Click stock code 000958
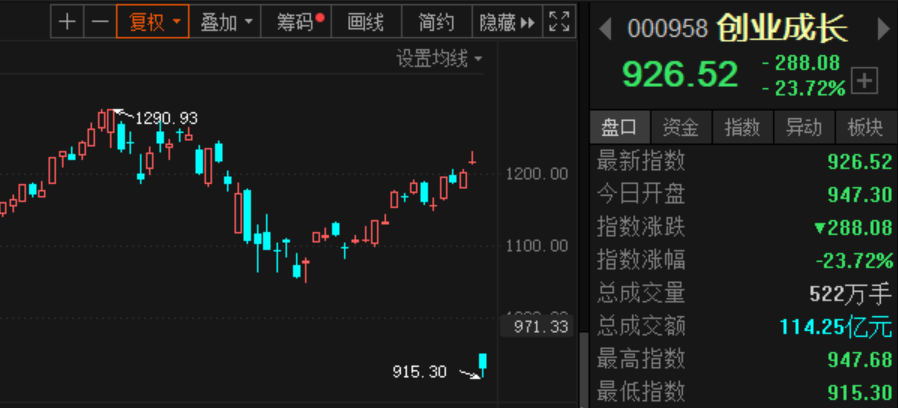 668,29
